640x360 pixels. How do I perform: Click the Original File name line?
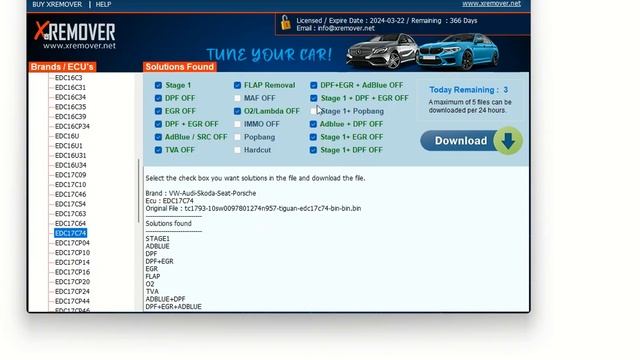(253, 209)
